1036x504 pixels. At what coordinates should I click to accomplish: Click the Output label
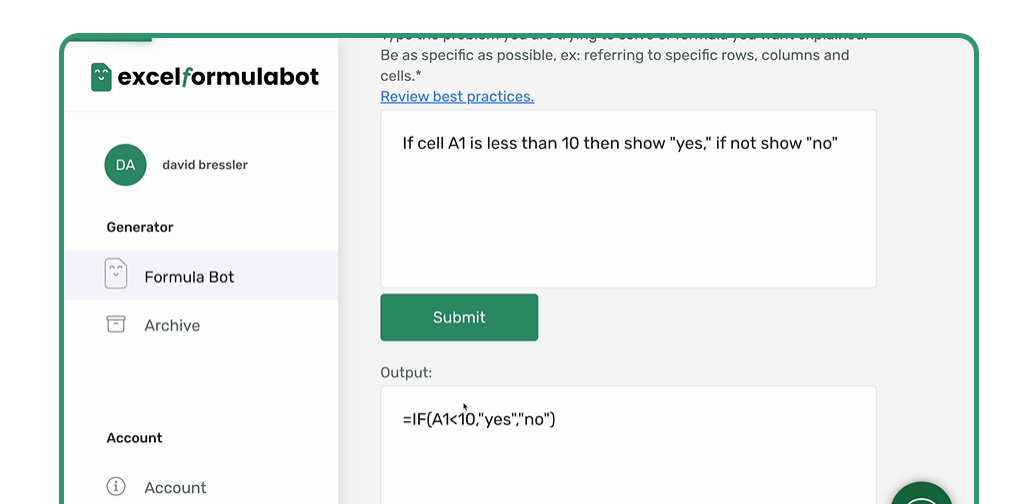click(x=406, y=372)
